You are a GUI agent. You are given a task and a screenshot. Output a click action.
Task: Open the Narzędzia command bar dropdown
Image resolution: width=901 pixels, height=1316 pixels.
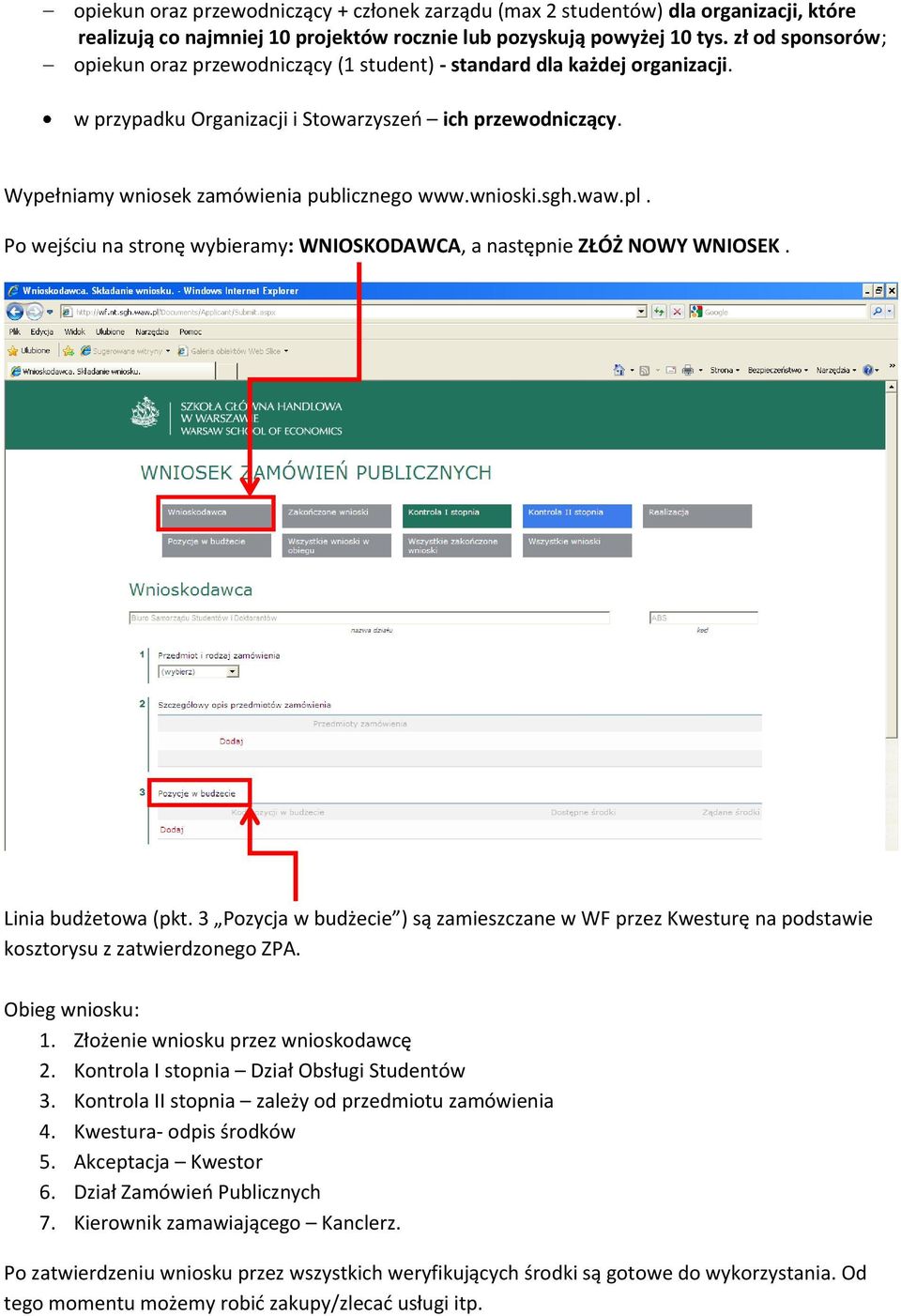[x=835, y=370]
